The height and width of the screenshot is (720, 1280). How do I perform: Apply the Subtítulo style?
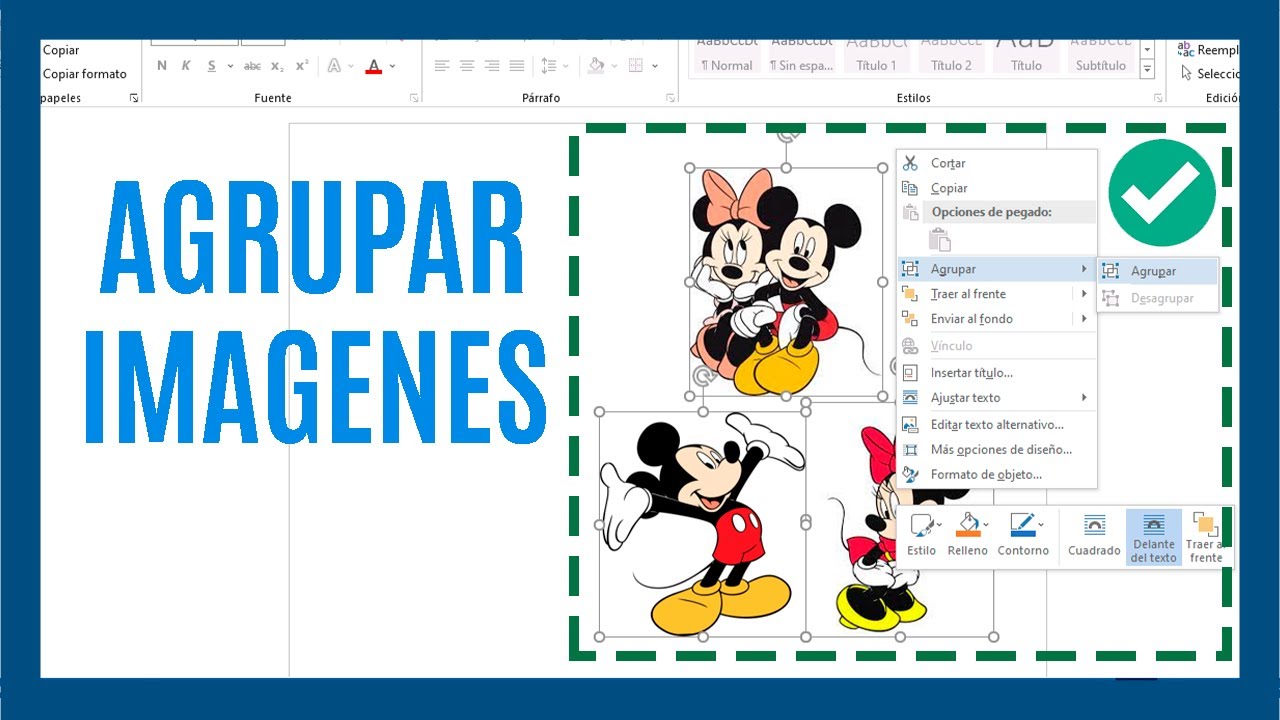(x=1101, y=58)
